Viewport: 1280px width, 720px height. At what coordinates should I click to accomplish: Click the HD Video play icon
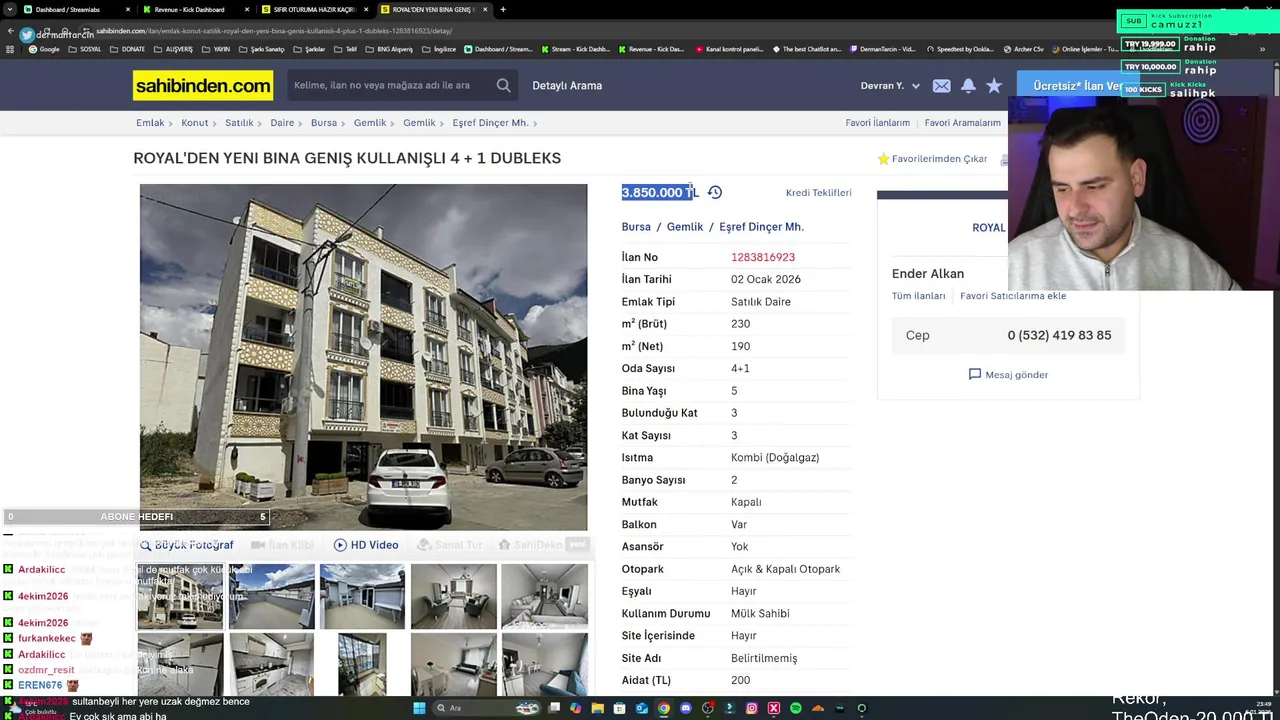point(340,545)
